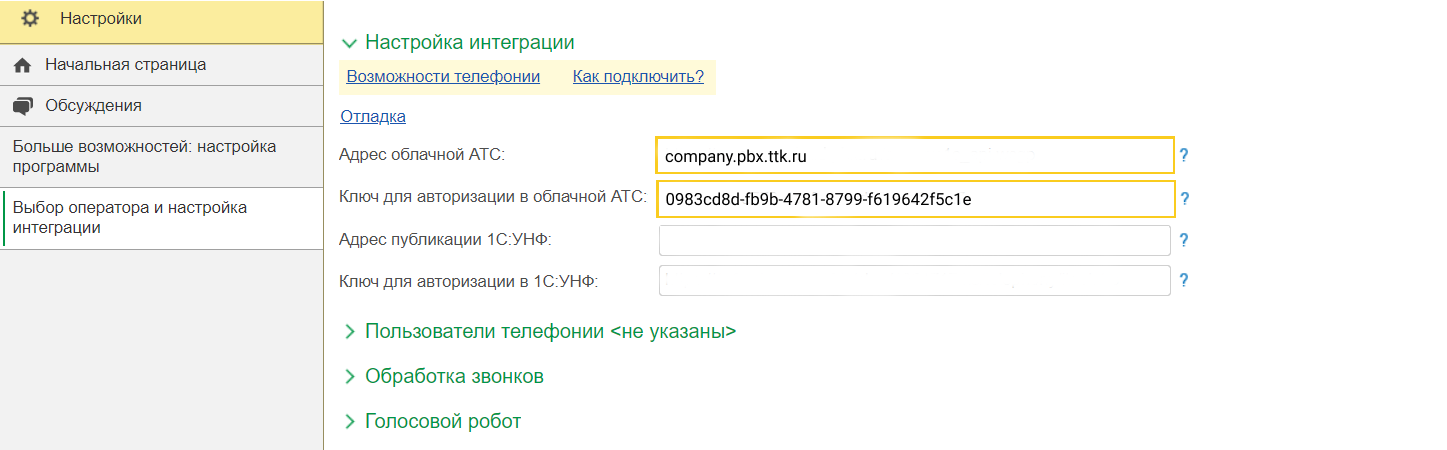
Task: Open the Возможности телефонии link
Action: pos(443,77)
